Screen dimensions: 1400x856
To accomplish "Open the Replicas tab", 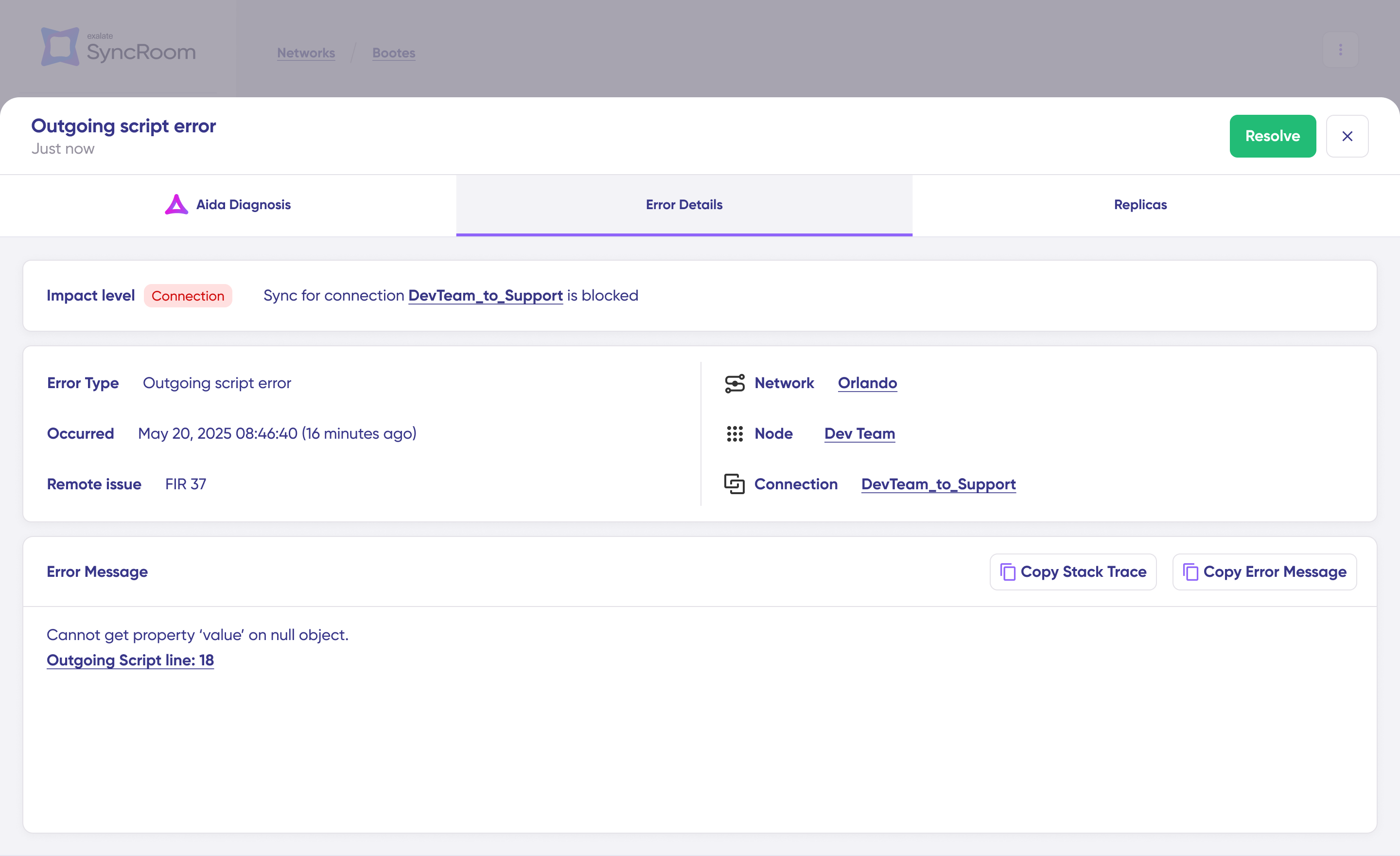I will 1140,205.
